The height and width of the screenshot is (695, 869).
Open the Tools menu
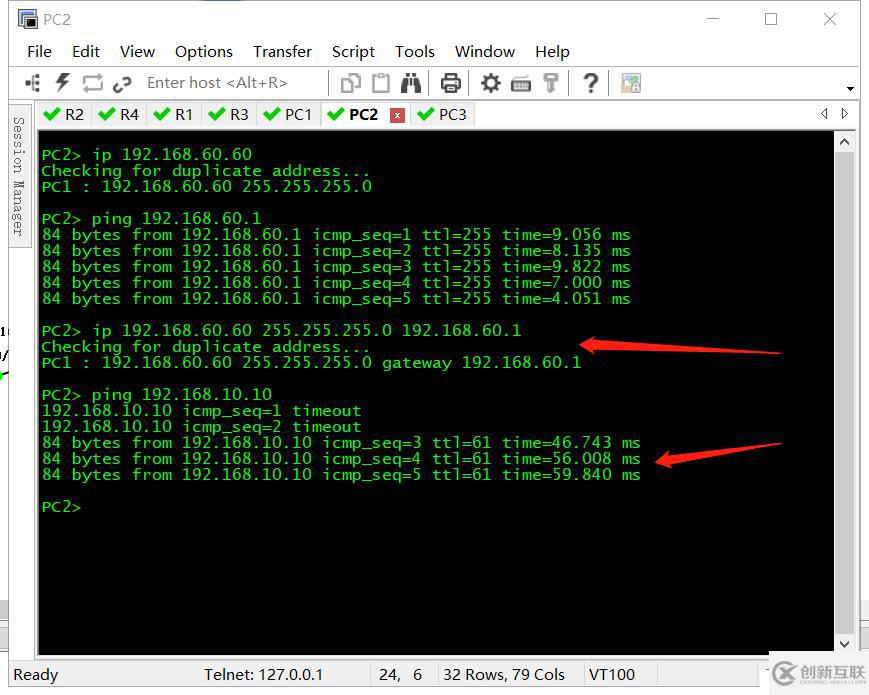pyautogui.click(x=415, y=52)
